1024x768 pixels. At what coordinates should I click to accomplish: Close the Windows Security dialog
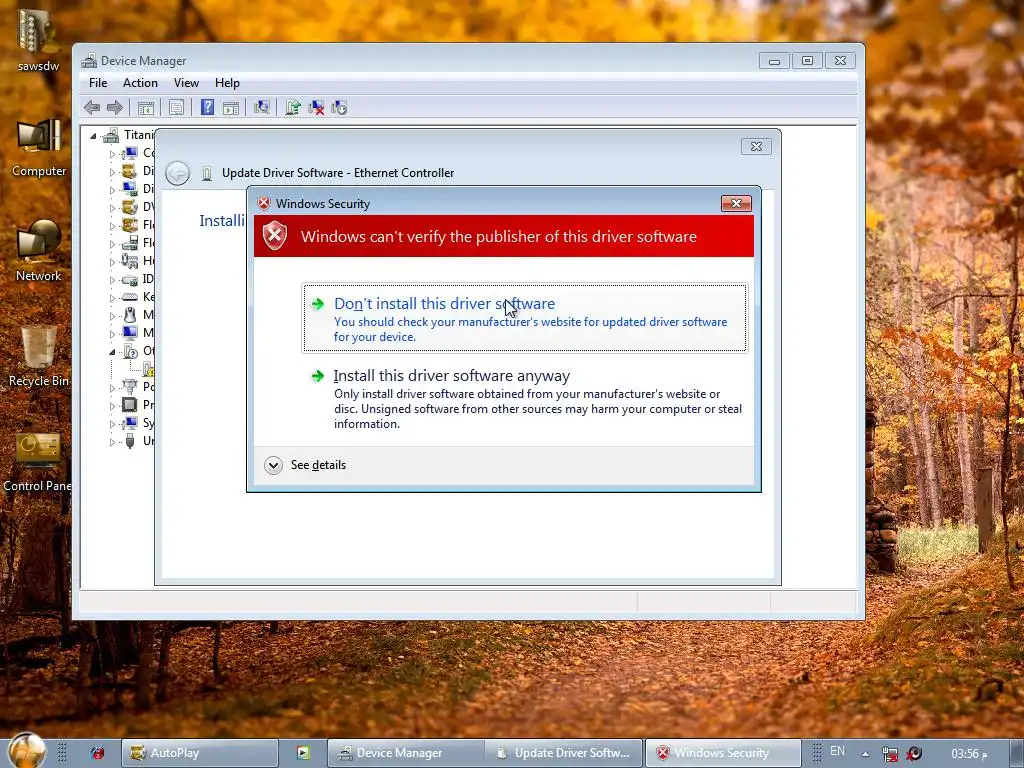click(x=736, y=204)
